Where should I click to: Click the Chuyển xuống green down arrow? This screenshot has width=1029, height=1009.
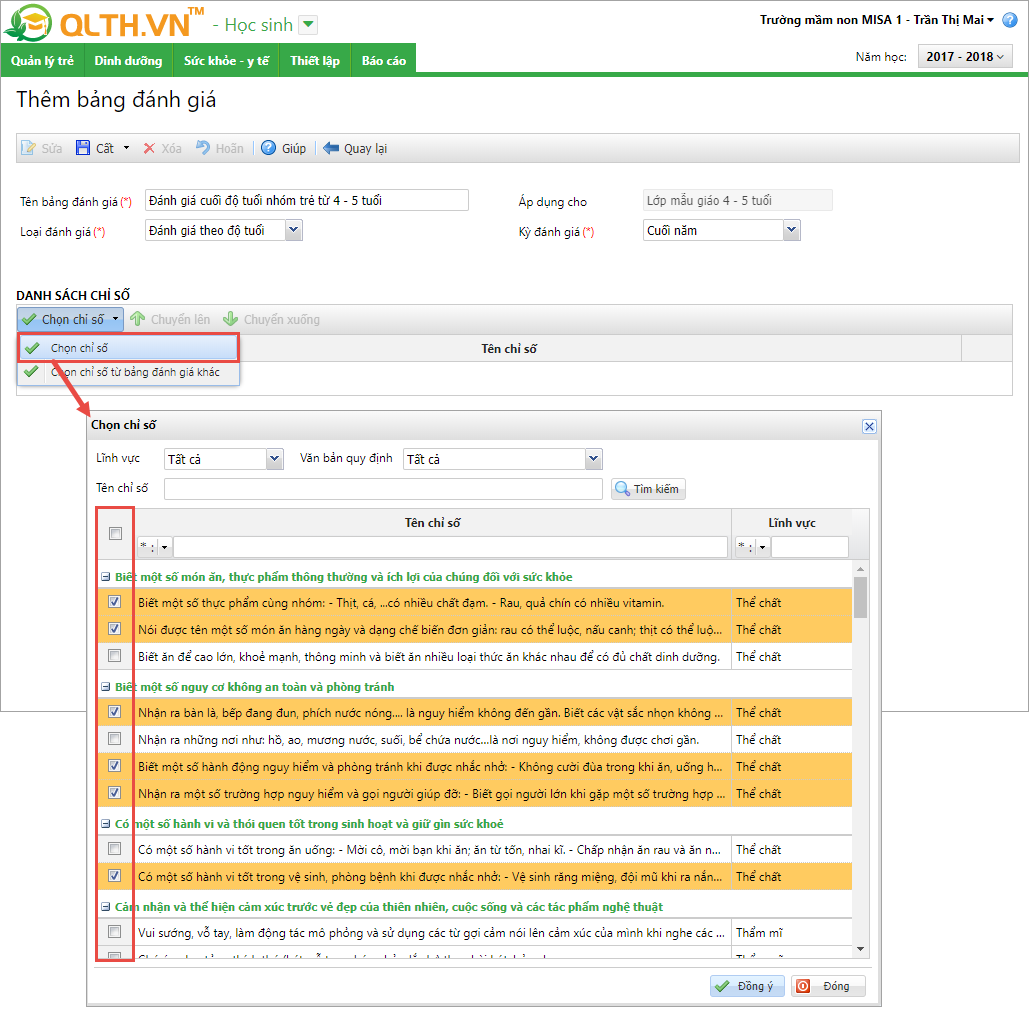pos(230,319)
